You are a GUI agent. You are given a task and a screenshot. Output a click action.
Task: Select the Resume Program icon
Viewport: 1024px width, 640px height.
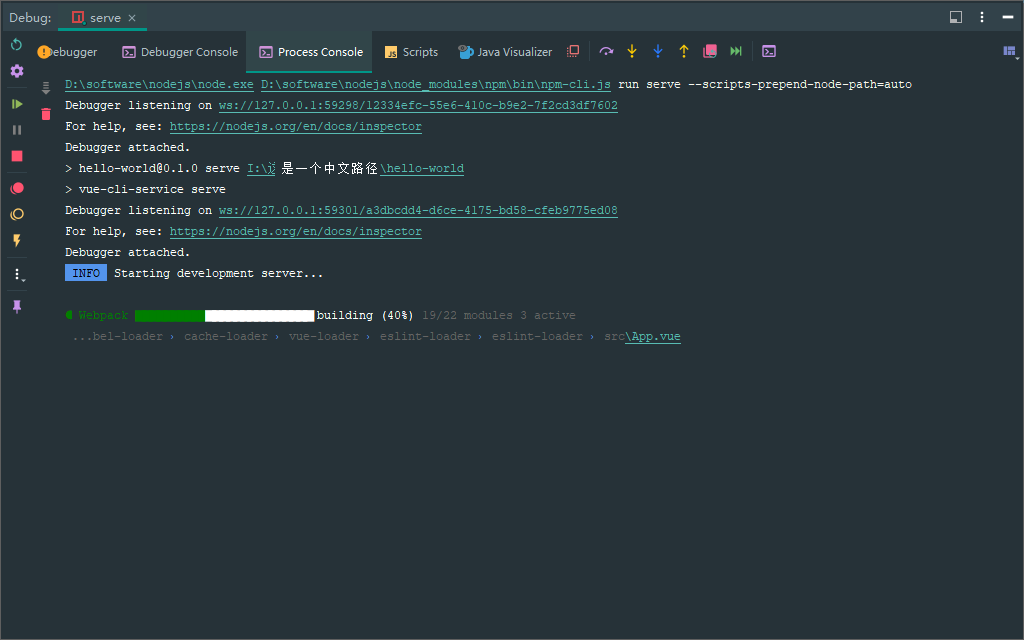tap(16, 103)
